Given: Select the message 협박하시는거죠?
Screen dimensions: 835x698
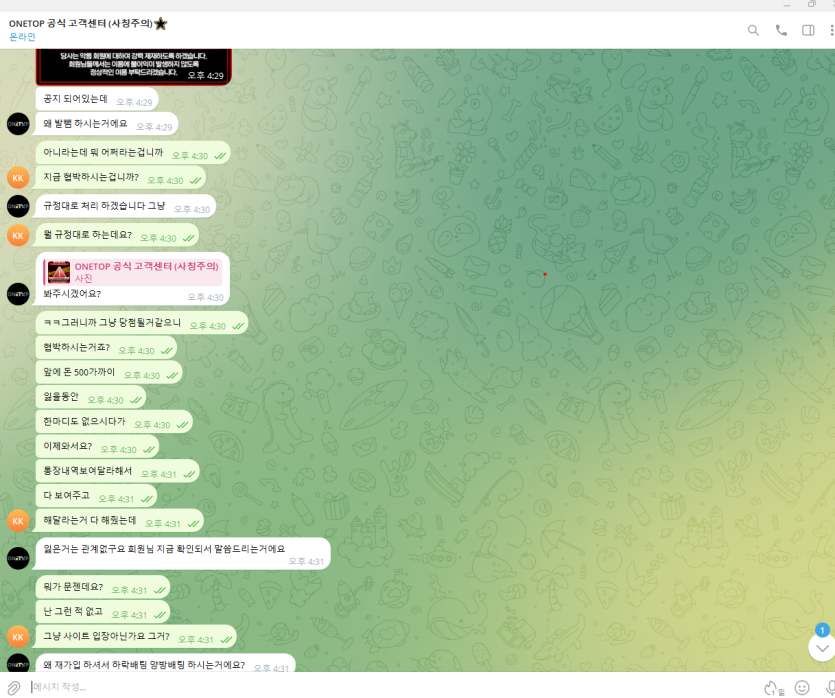Looking at the screenshot, I should click(106, 348).
